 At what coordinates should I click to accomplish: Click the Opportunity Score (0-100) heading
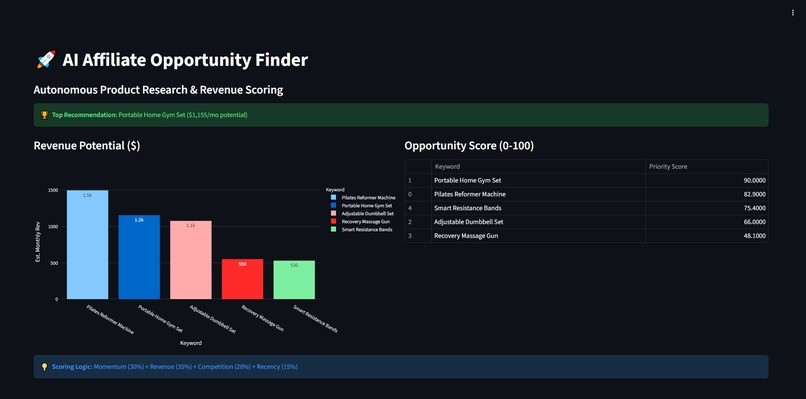[x=469, y=146]
